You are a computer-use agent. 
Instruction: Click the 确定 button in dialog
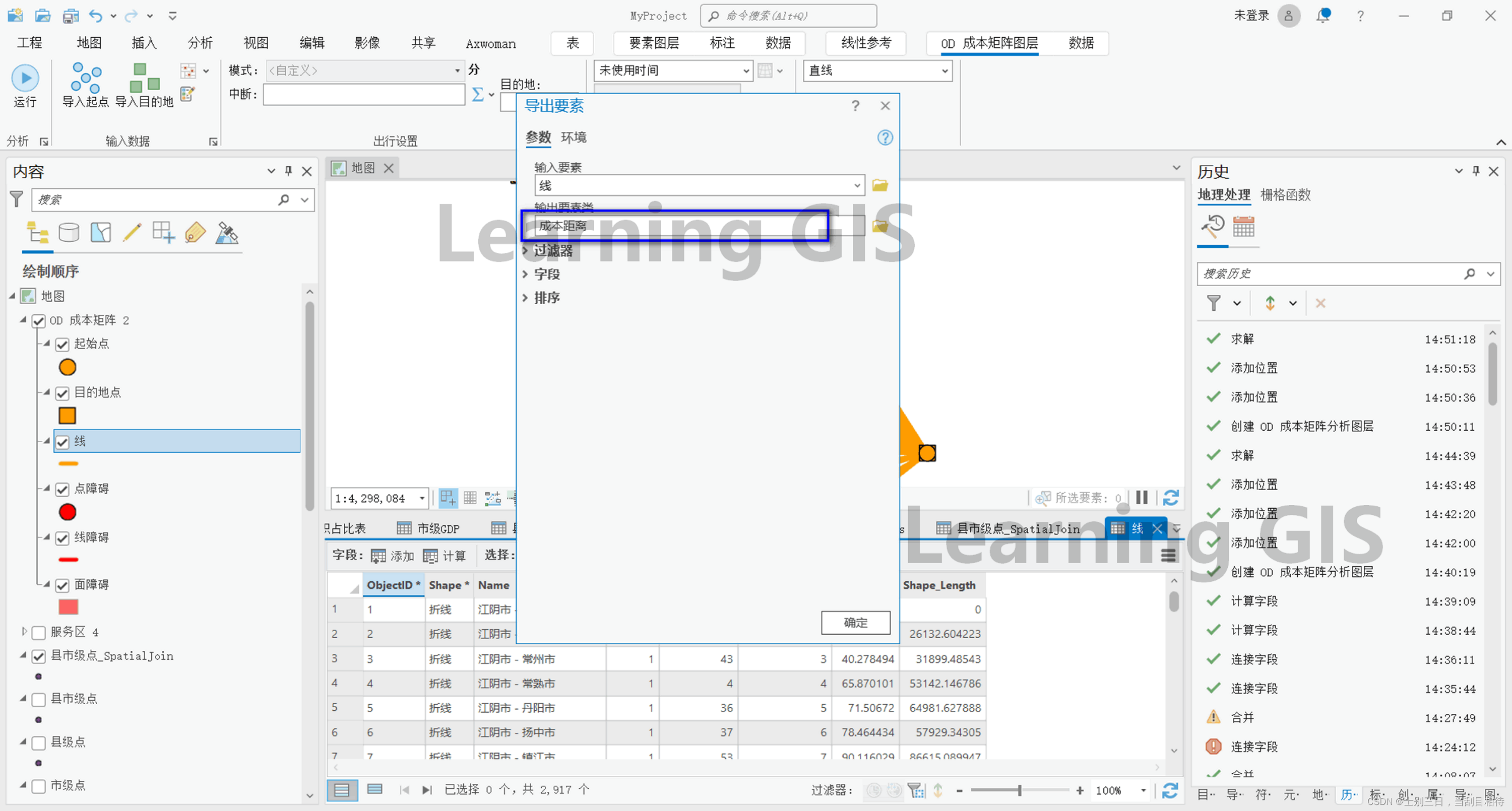coord(855,622)
